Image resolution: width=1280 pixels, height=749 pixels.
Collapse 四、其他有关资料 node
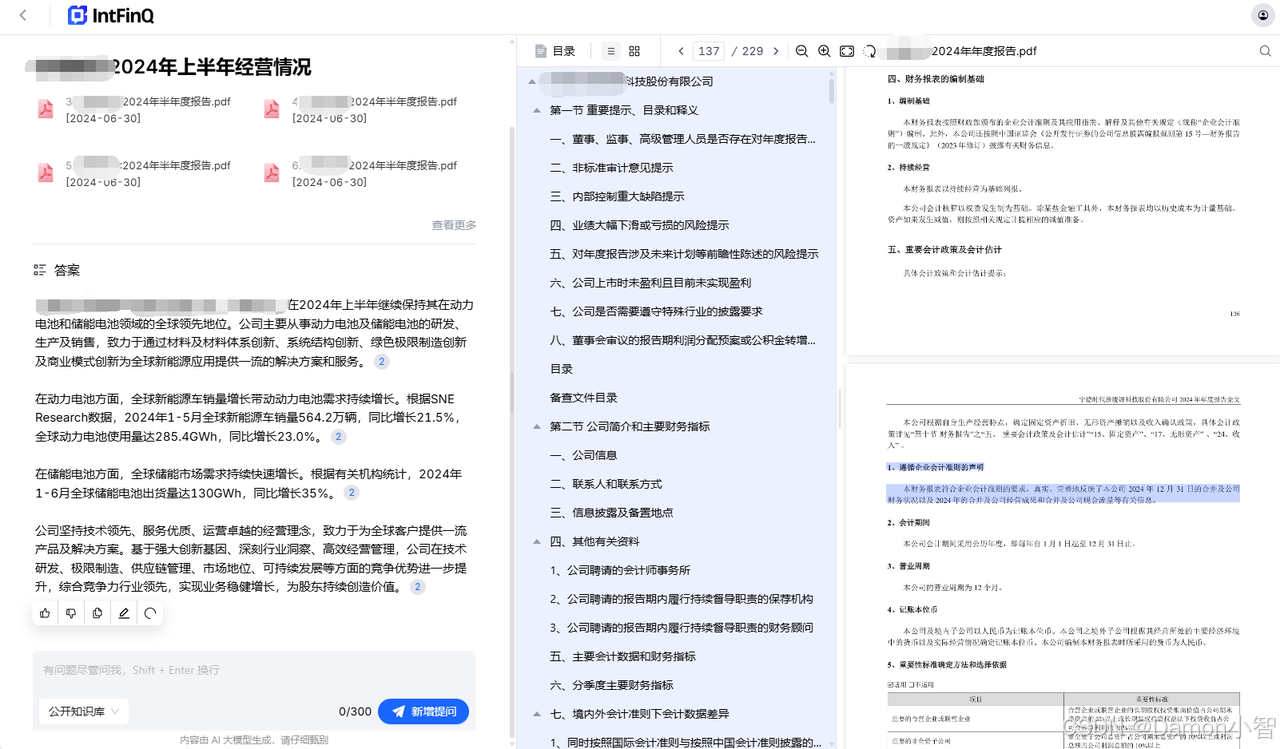coord(538,542)
